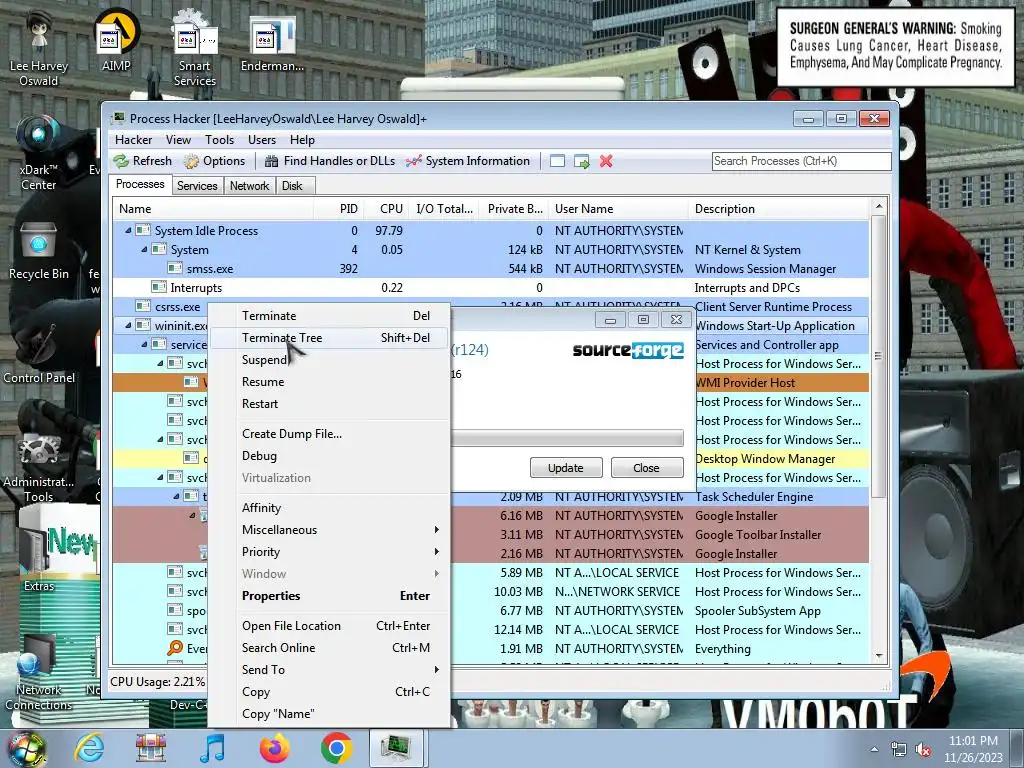Viewport: 1024px width, 768px height.
Task: Open Properties from the context menu
Action: point(329,596)
